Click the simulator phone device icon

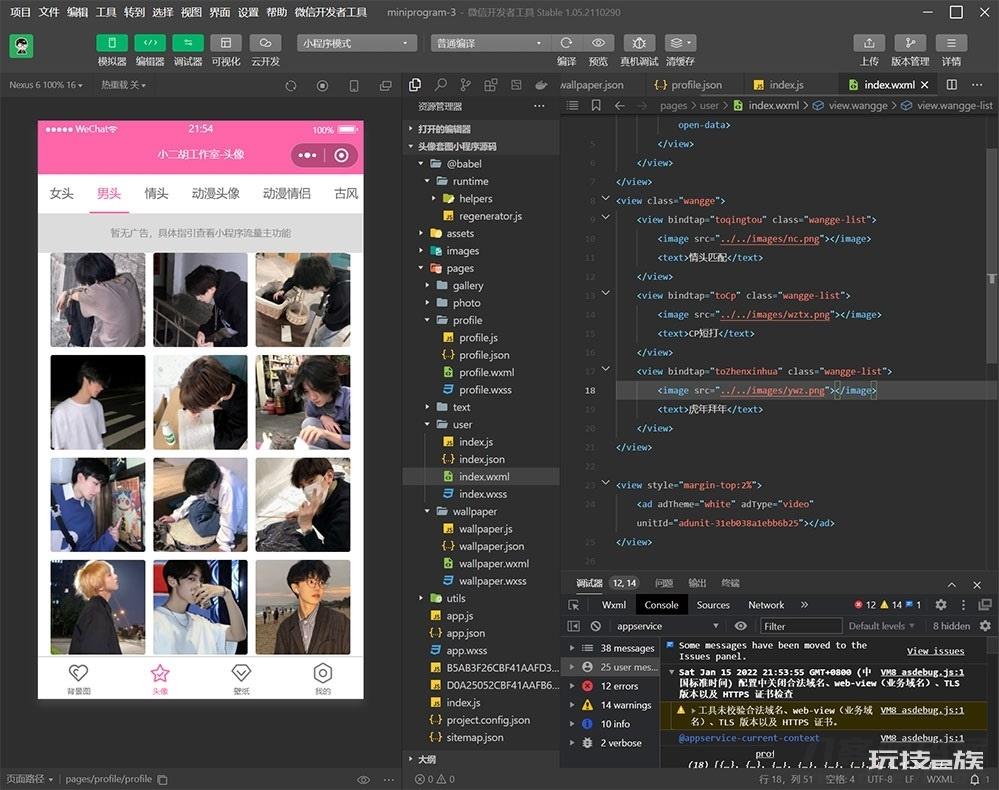click(x=354, y=85)
